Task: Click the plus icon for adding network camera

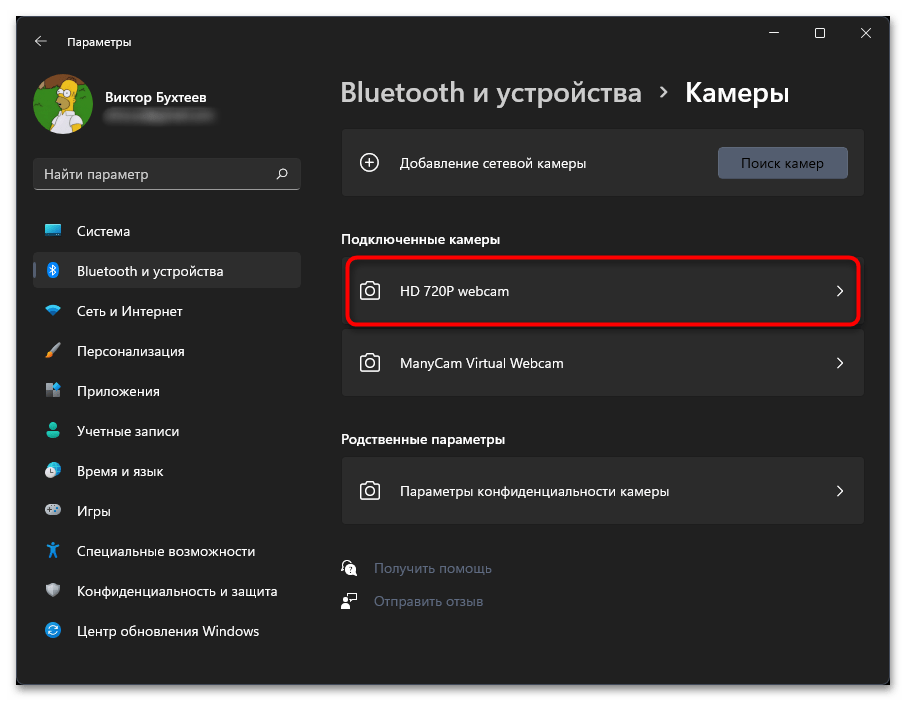Action: pos(370,162)
